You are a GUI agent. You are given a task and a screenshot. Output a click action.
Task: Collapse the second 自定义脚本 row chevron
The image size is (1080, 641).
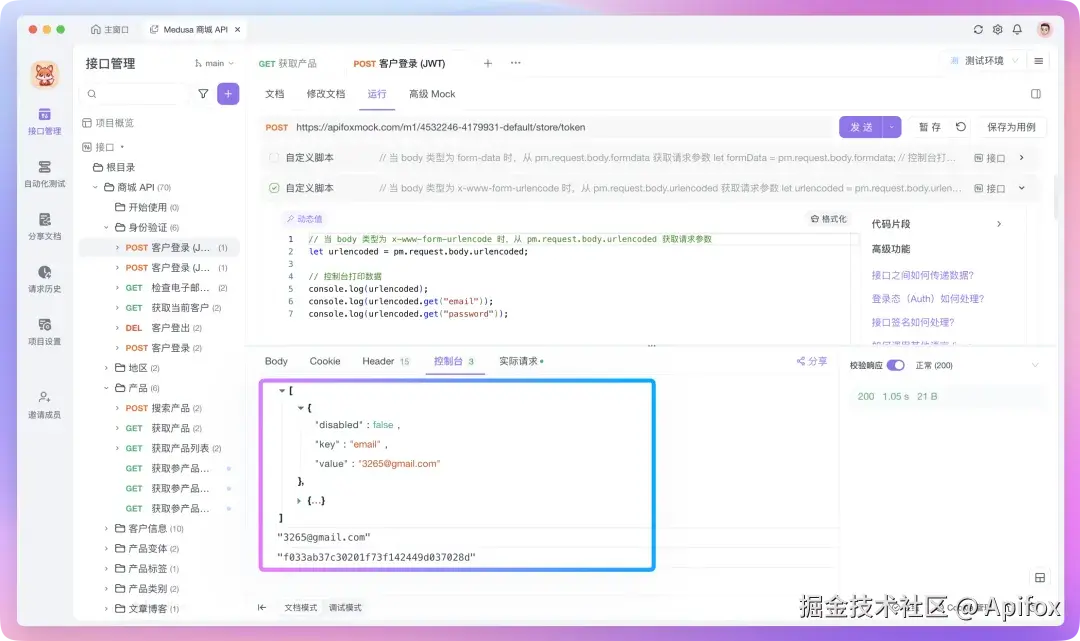[1021, 188]
